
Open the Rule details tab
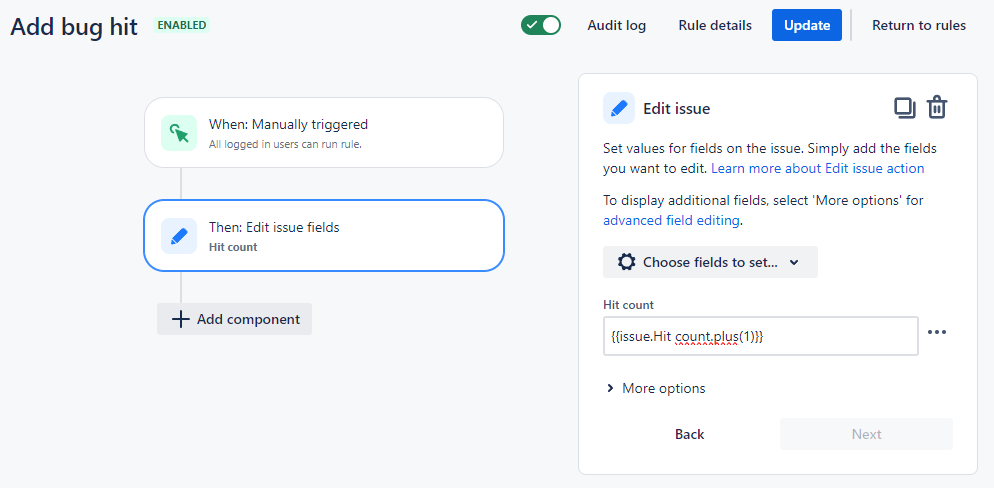tap(715, 25)
